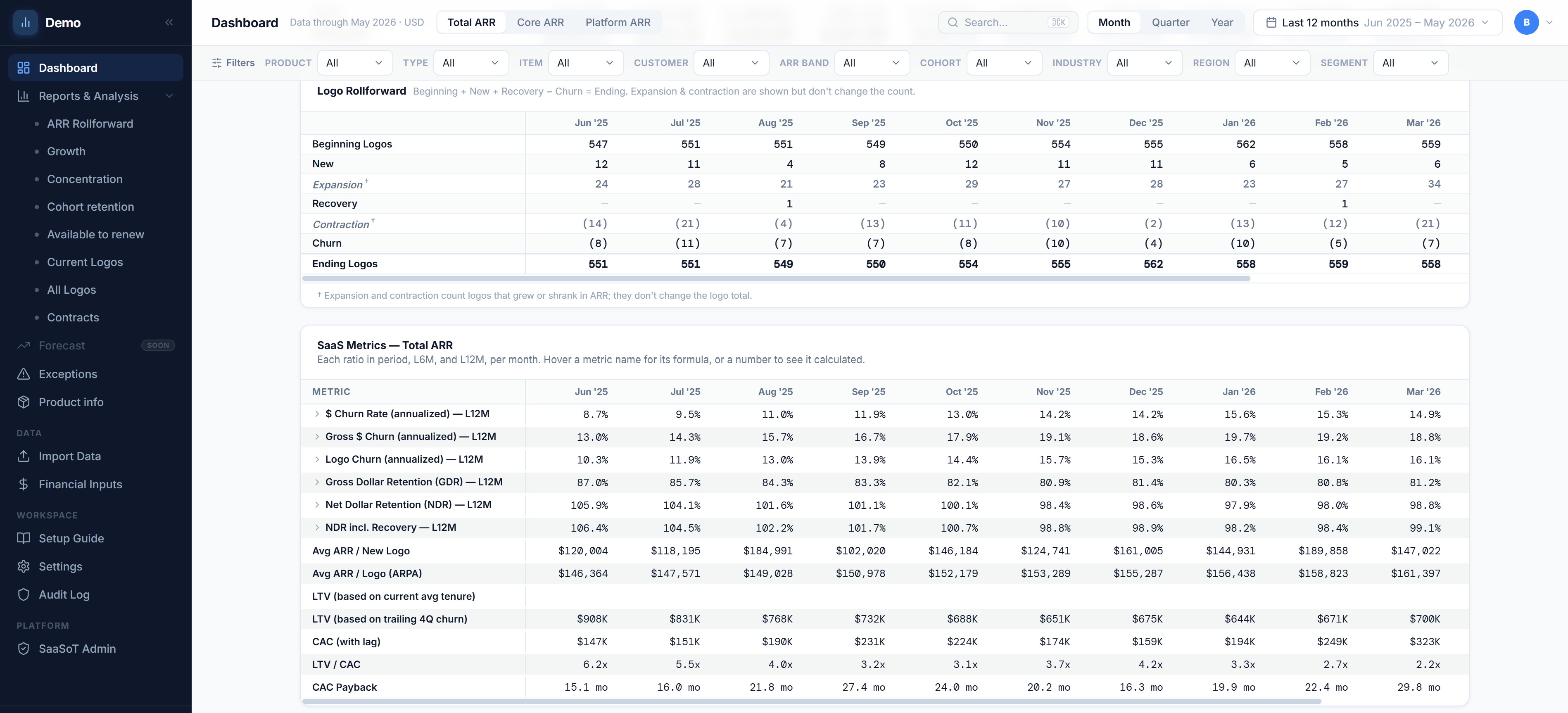Click the Exceptions warning triangle icon
1568x713 pixels.
pyautogui.click(x=24, y=374)
